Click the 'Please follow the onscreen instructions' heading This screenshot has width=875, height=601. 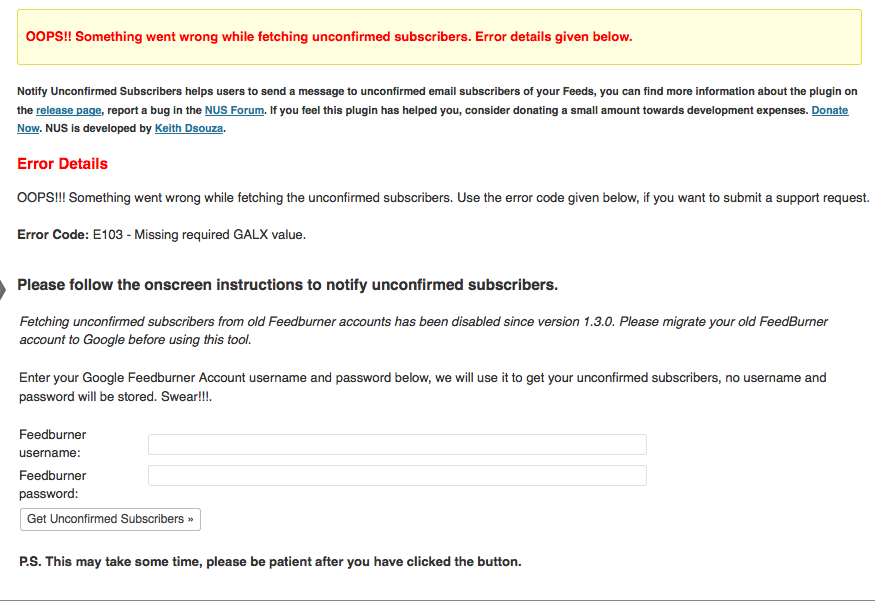click(287, 285)
